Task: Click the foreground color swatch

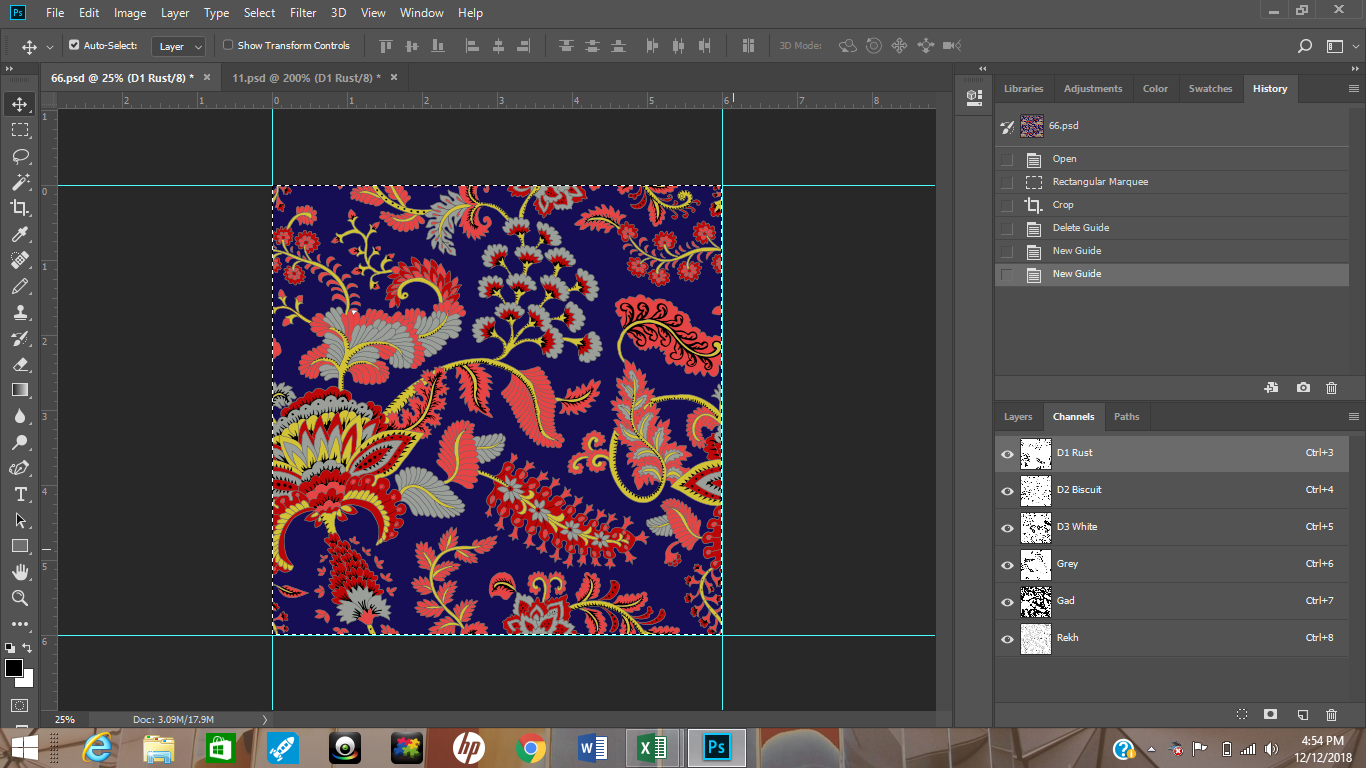Action: (13, 668)
